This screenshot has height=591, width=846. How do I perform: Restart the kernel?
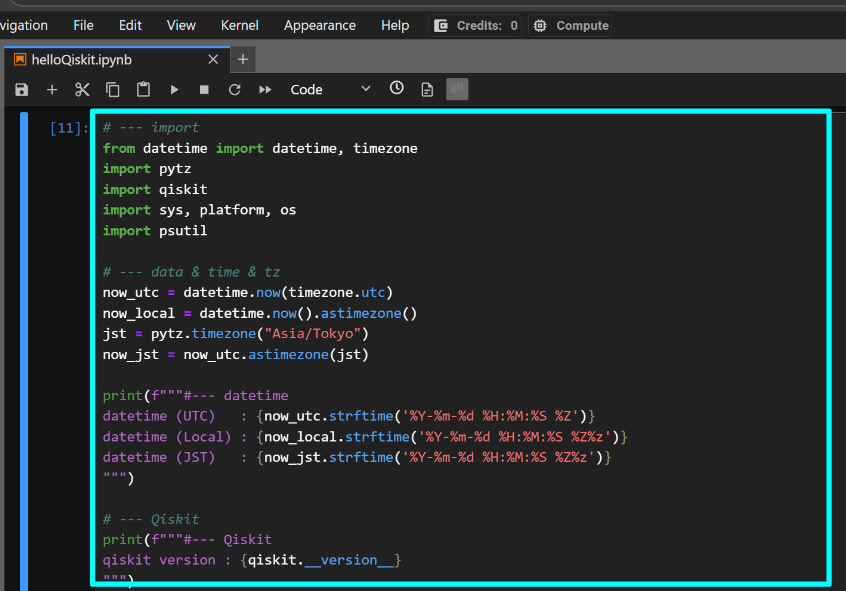tap(235, 90)
